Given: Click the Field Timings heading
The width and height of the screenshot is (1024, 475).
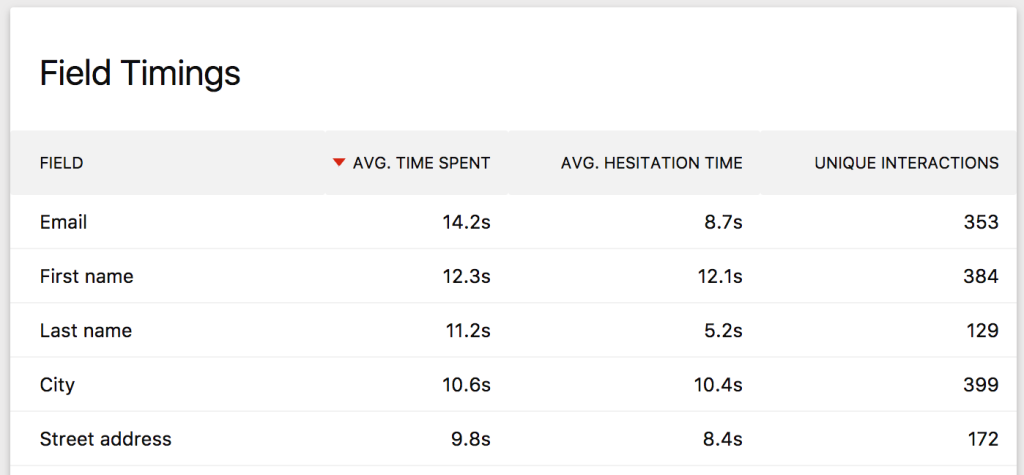Looking at the screenshot, I should tap(140, 73).
